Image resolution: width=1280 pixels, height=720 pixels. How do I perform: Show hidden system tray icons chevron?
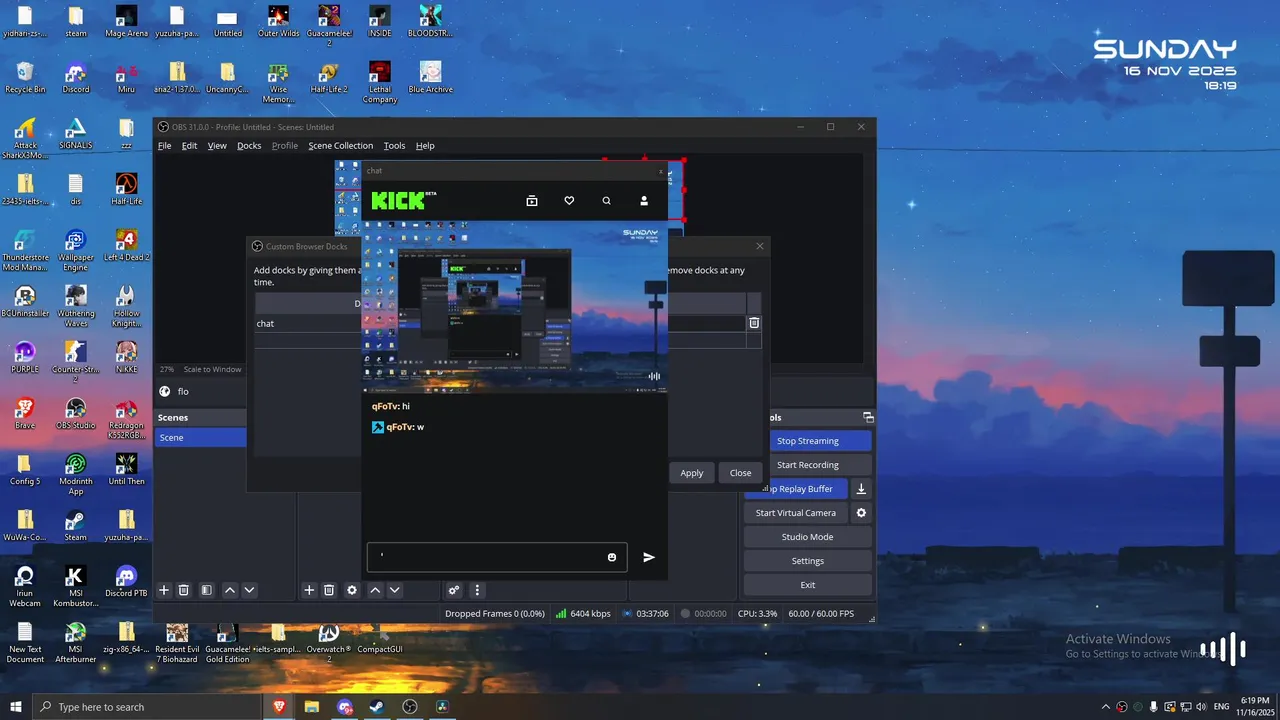pyautogui.click(x=1106, y=707)
